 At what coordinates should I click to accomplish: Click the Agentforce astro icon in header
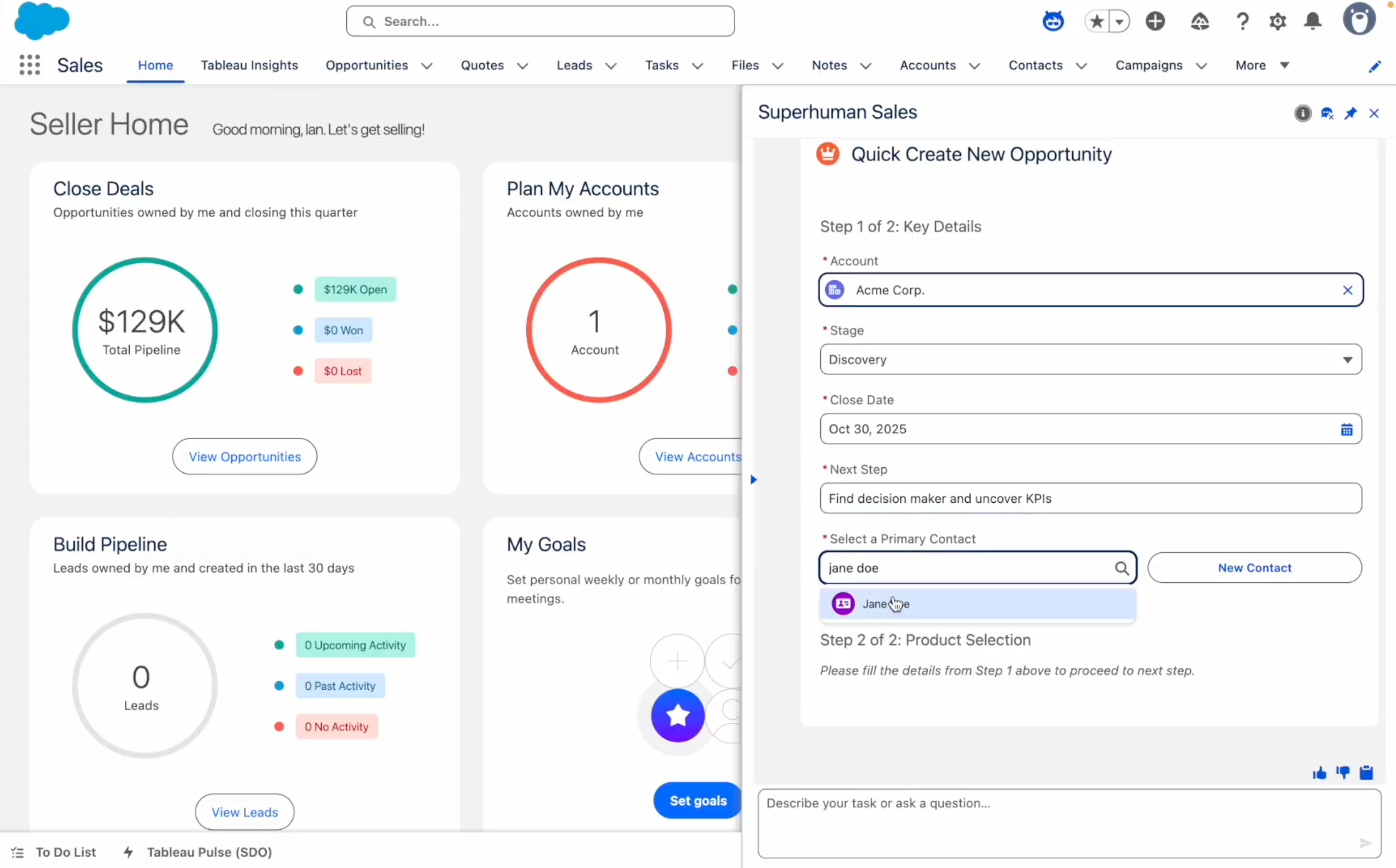(1053, 22)
